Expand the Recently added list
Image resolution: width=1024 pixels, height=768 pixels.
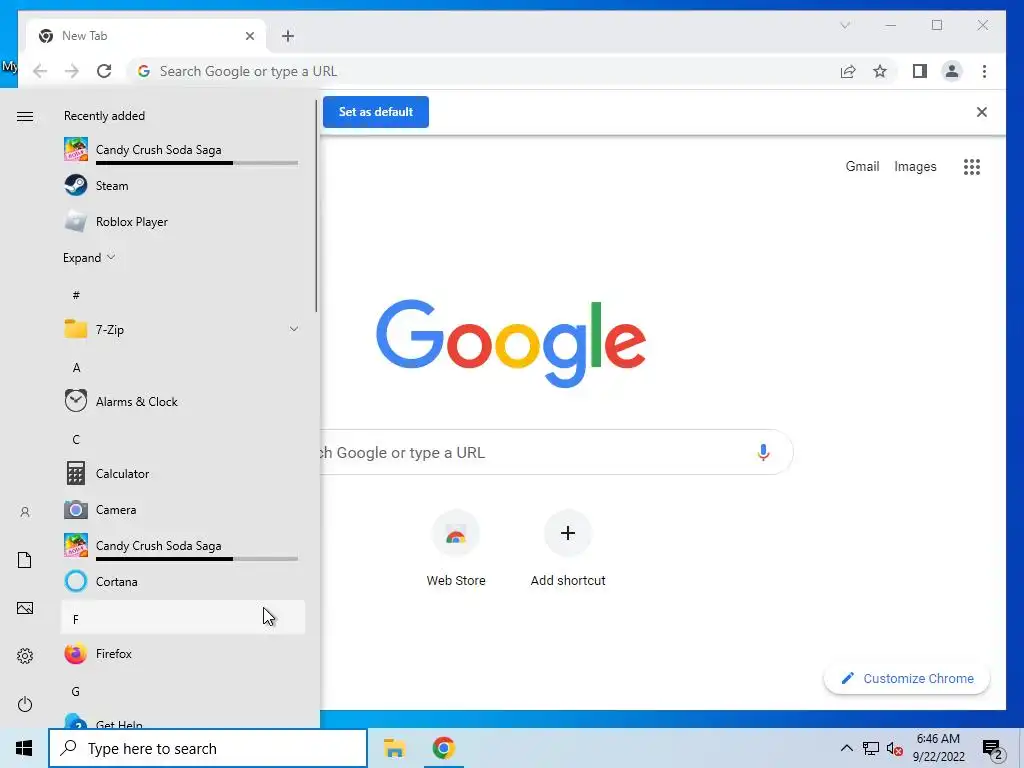(89, 258)
